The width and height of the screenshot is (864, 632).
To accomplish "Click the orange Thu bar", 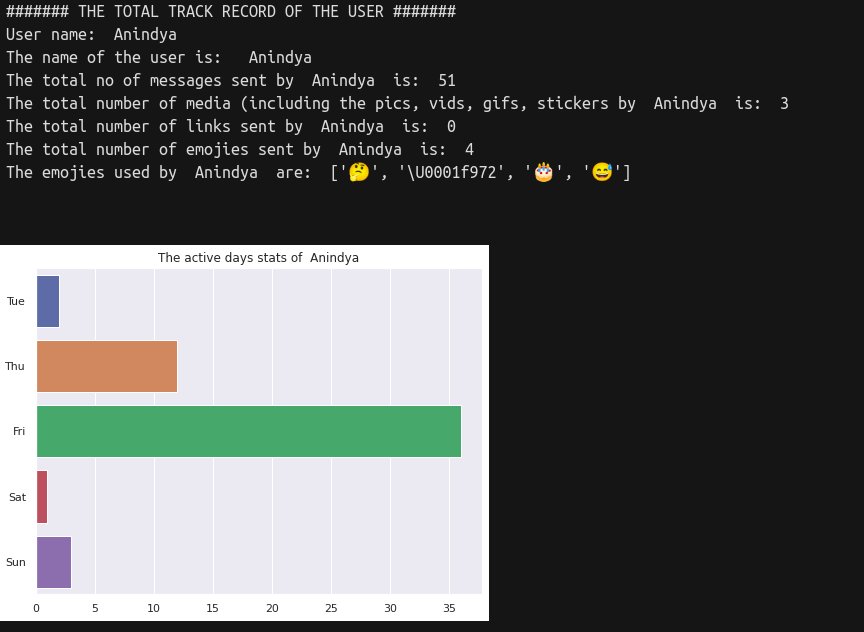I will (106, 366).
